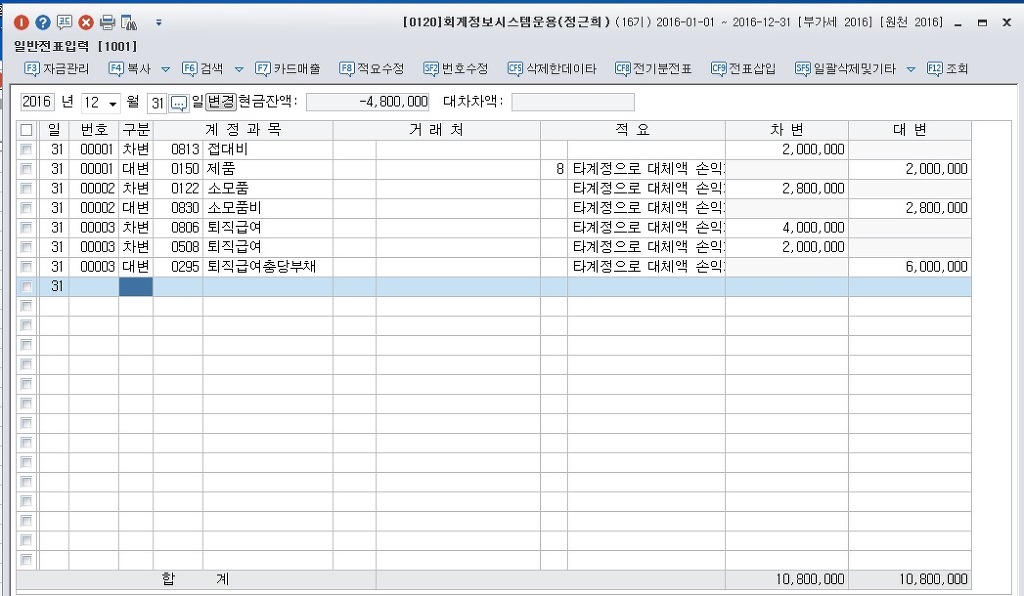Click the 적요 column header
The height and width of the screenshot is (596, 1024).
point(633,130)
